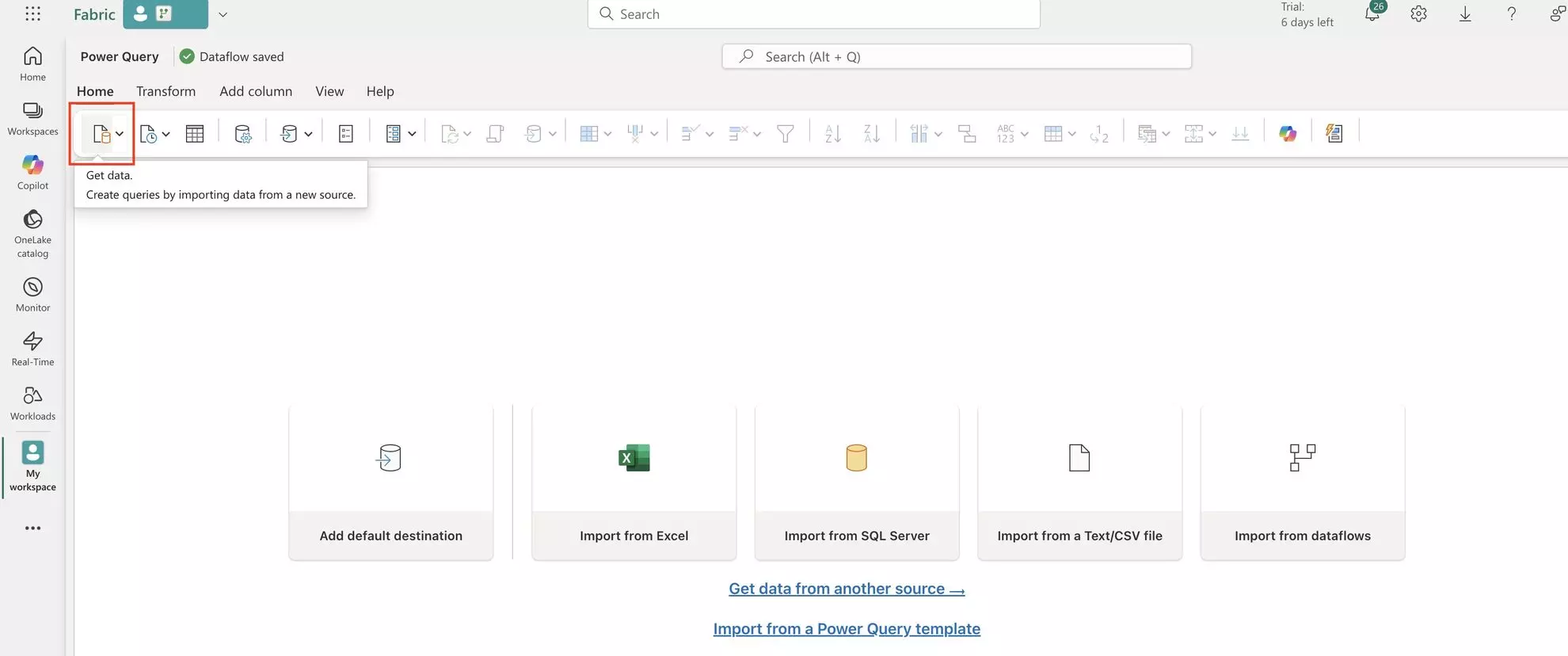Click the help question mark icon

[x=1511, y=13]
